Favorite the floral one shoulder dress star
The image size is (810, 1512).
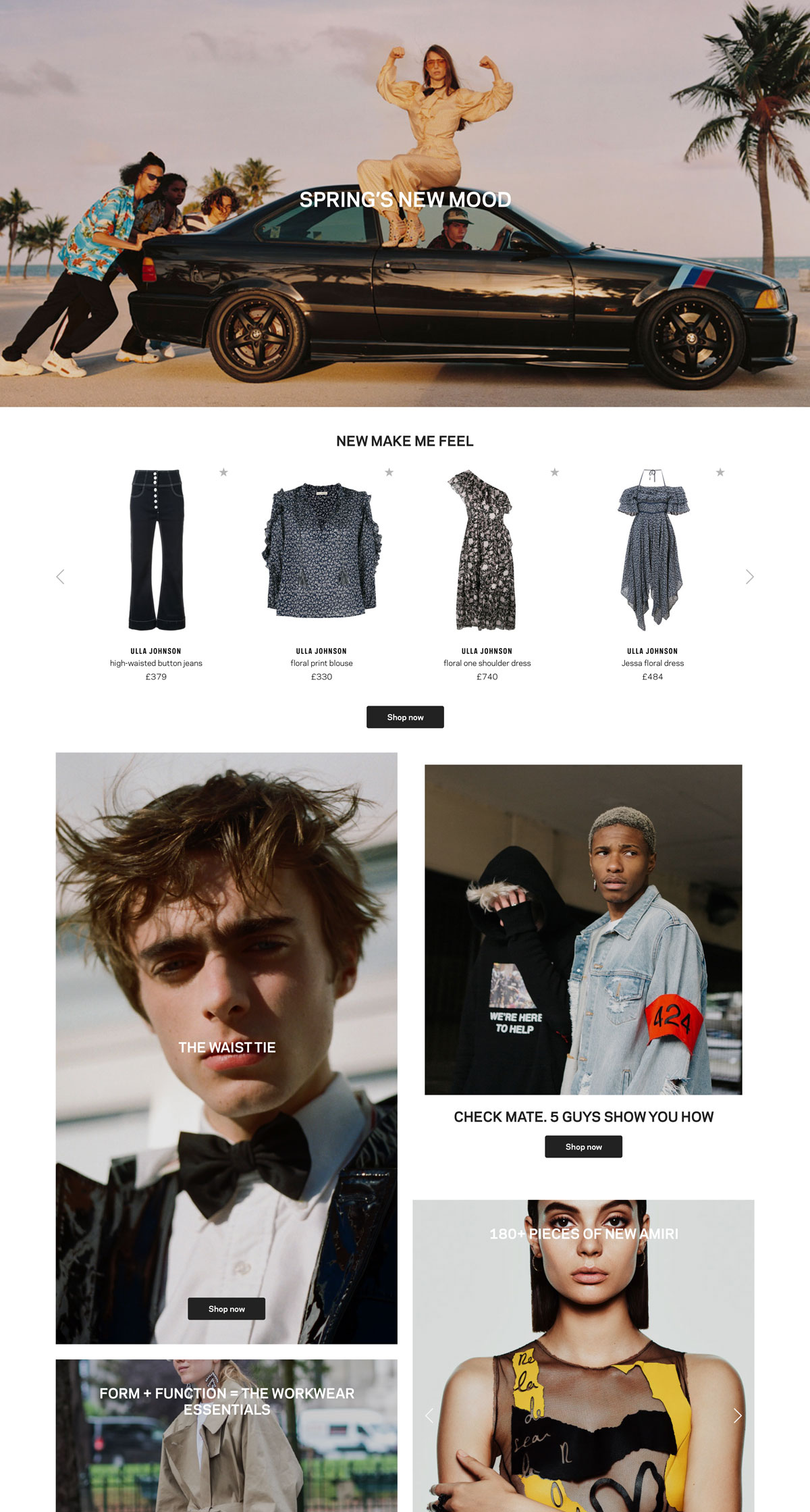[x=554, y=473]
